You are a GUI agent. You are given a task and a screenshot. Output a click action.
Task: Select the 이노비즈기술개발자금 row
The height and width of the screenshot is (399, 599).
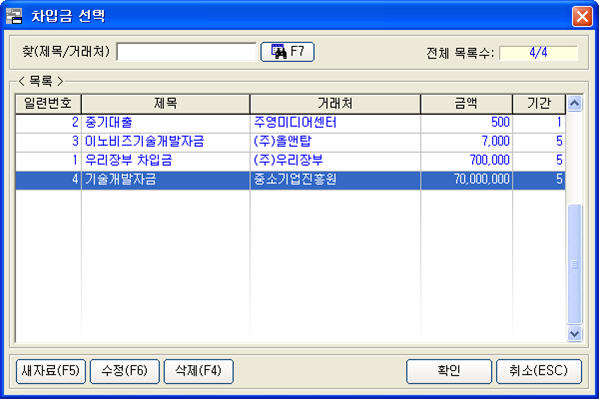tap(290, 142)
